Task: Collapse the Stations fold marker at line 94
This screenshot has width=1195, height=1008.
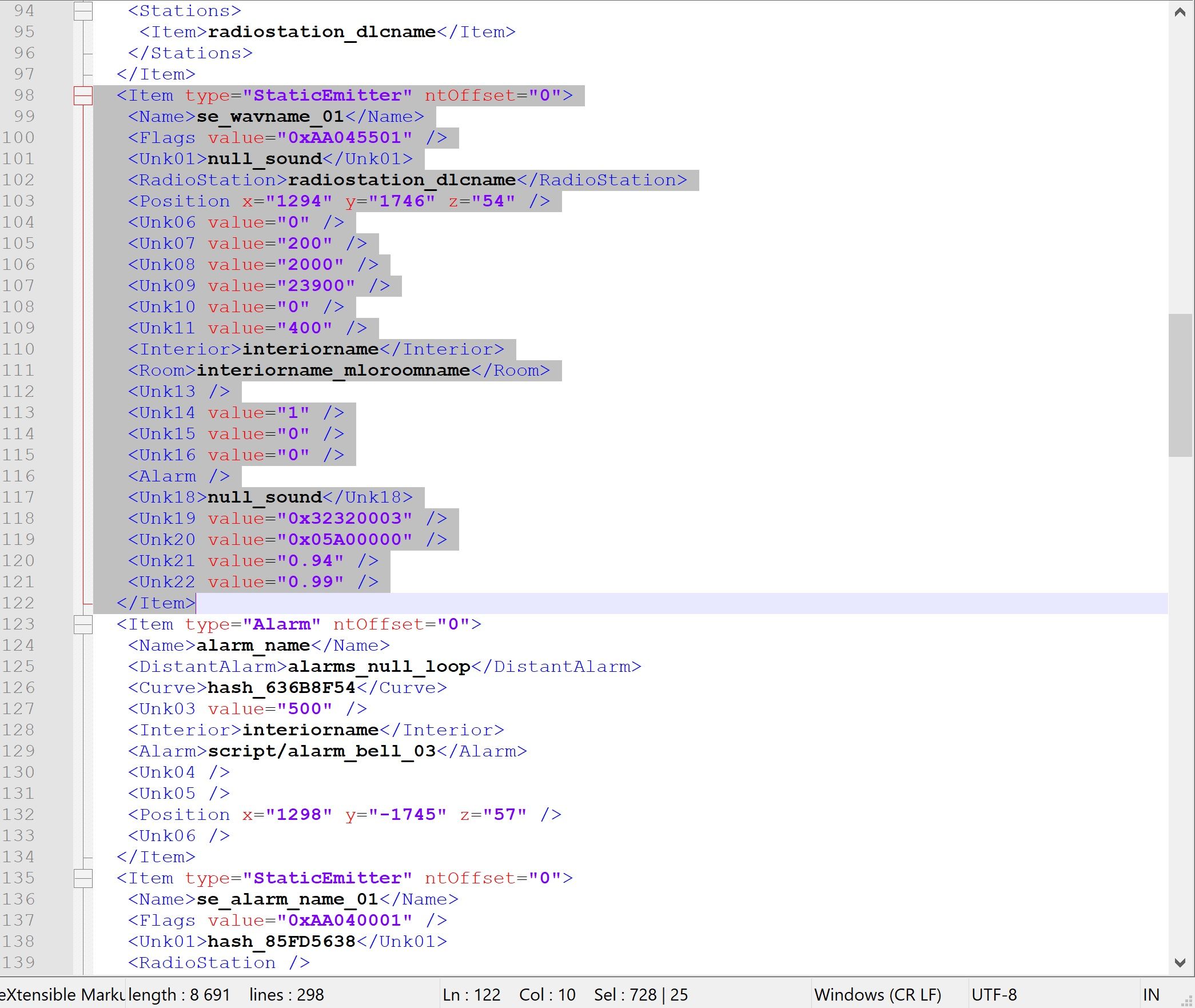Action: (83, 11)
